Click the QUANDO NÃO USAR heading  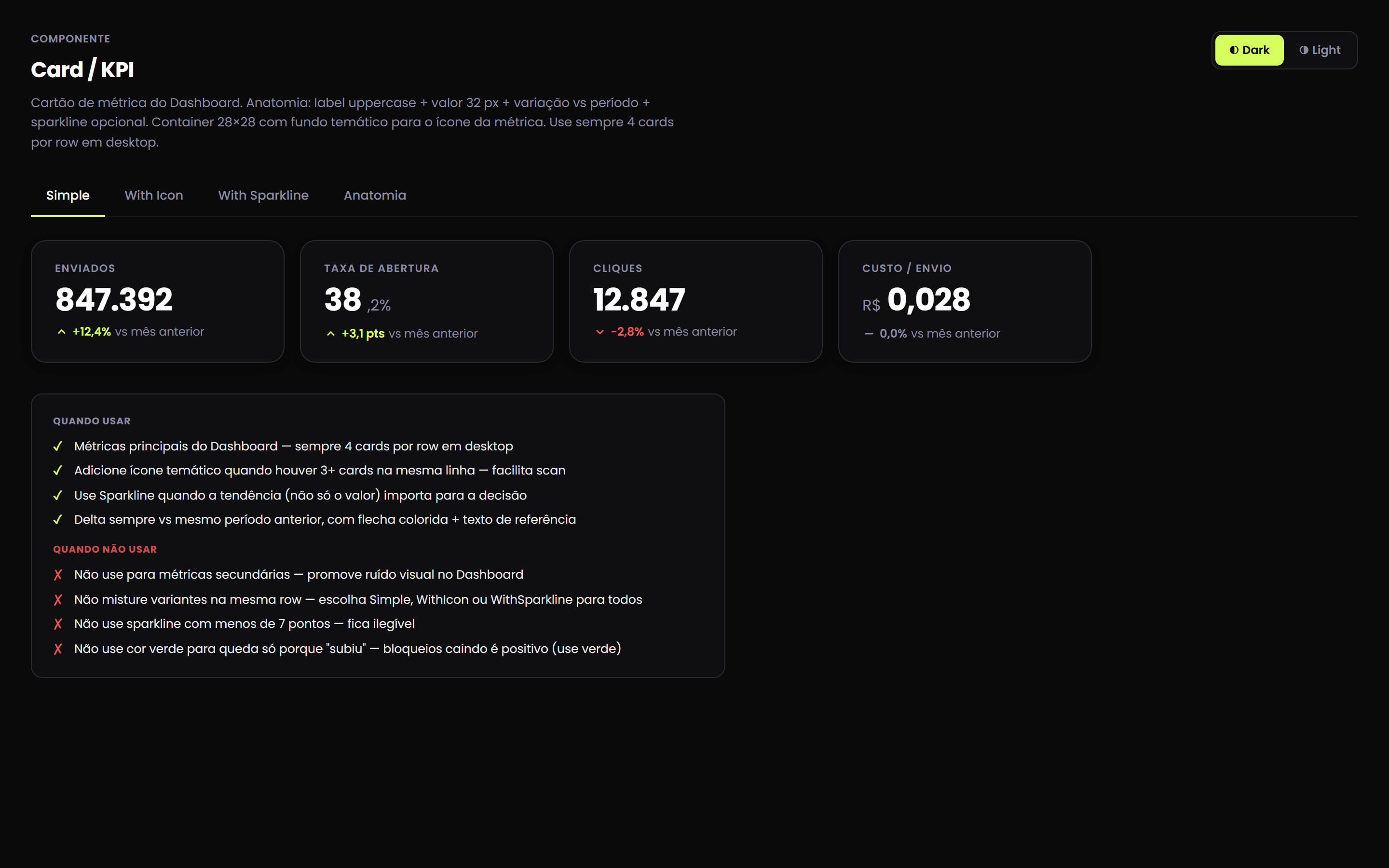pyautogui.click(x=105, y=549)
